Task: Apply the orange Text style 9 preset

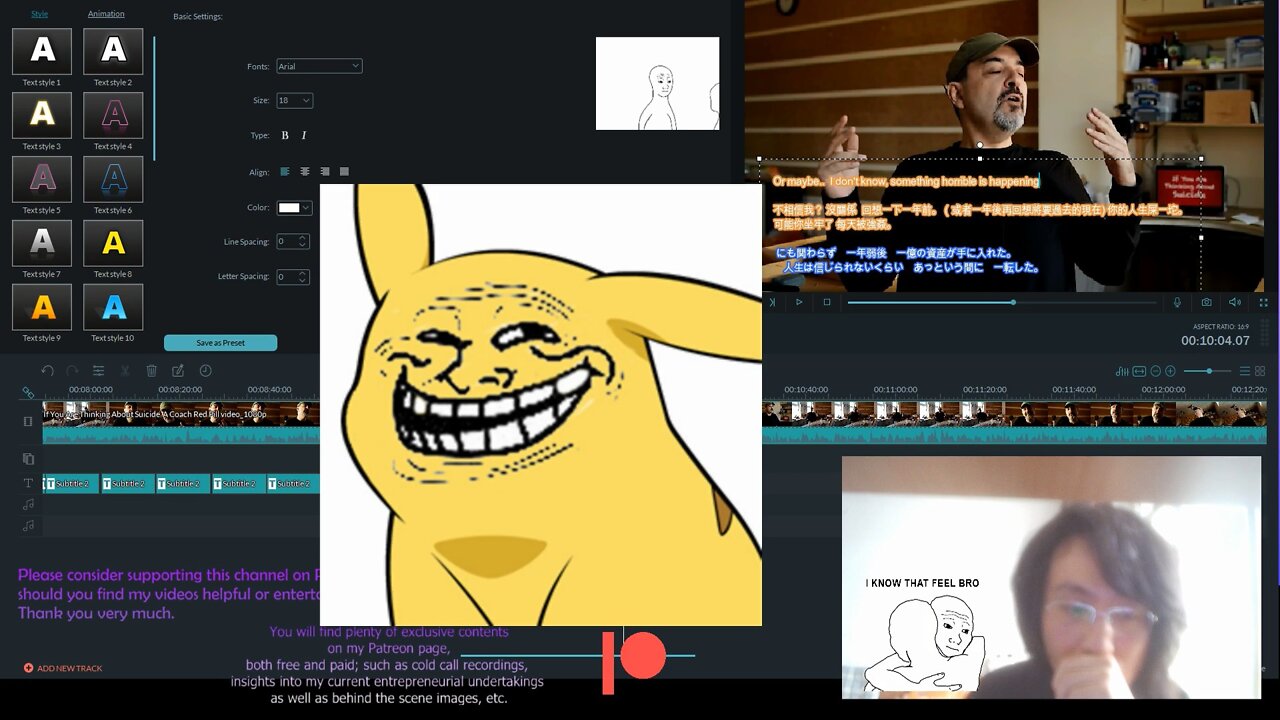Action: pos(42,307)
